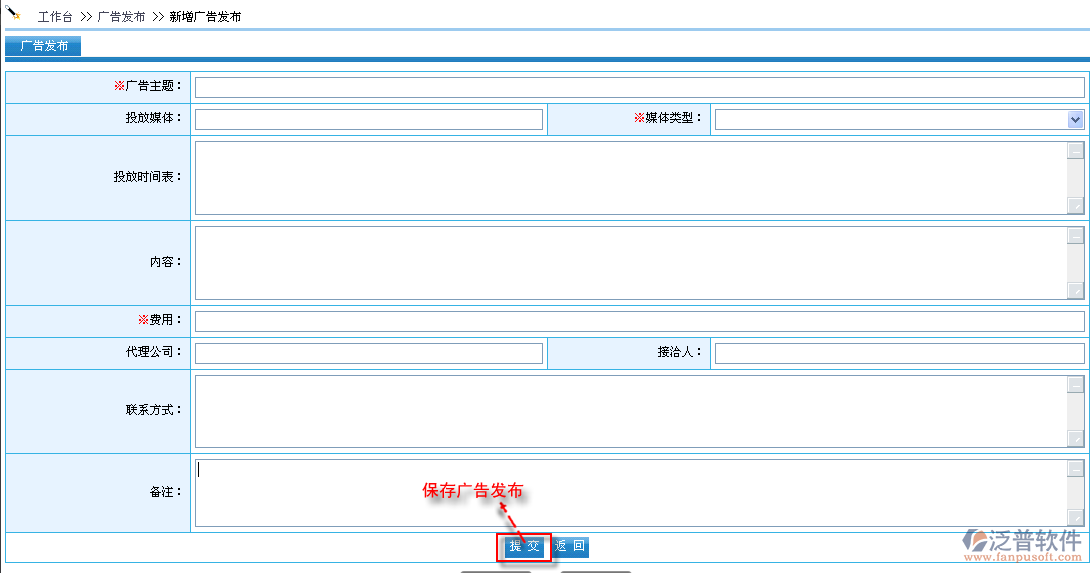Click top scroll button of 备注 area

(x=1076, y=468)
